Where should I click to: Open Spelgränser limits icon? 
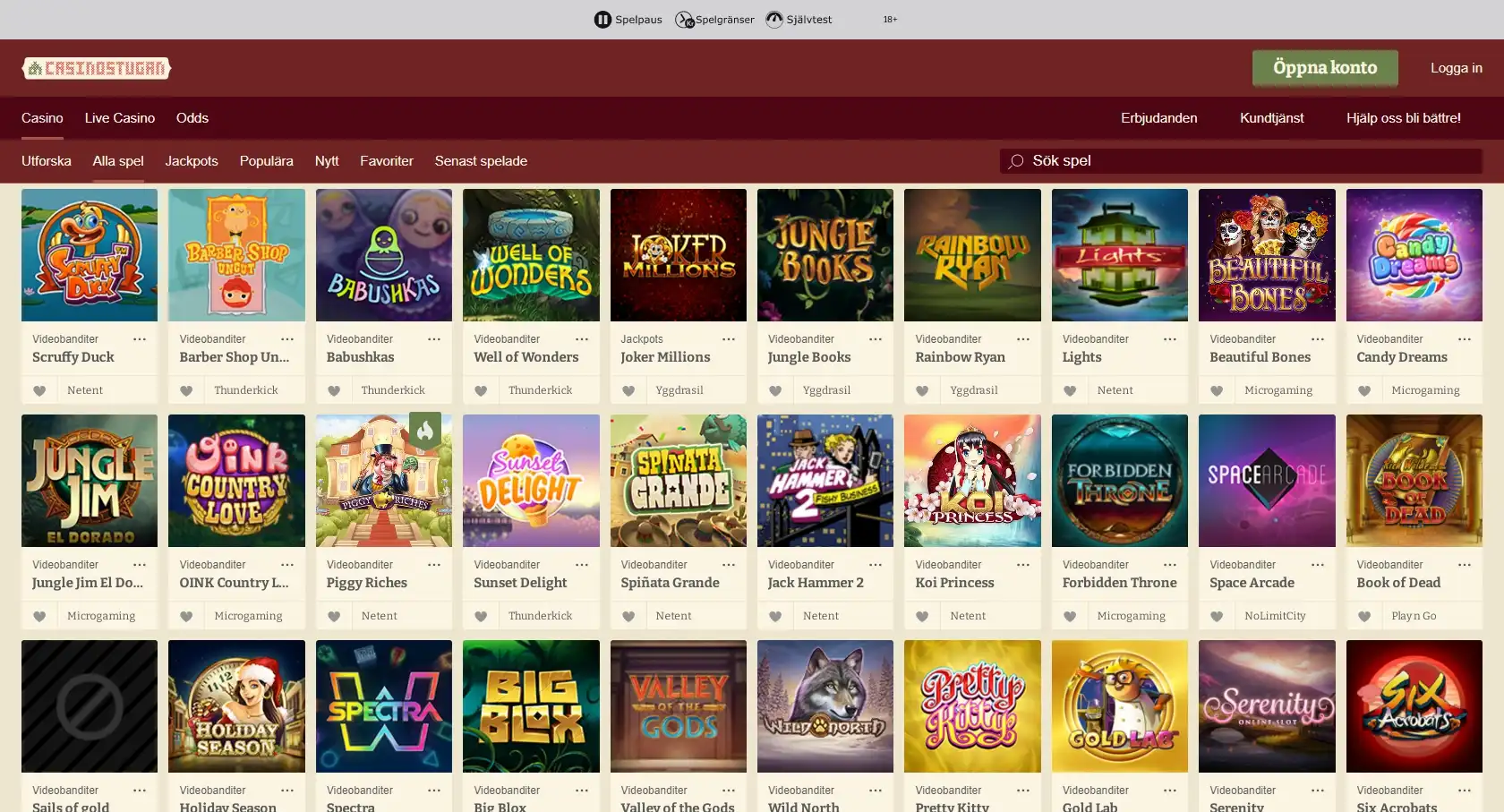[x=684, y=20]
